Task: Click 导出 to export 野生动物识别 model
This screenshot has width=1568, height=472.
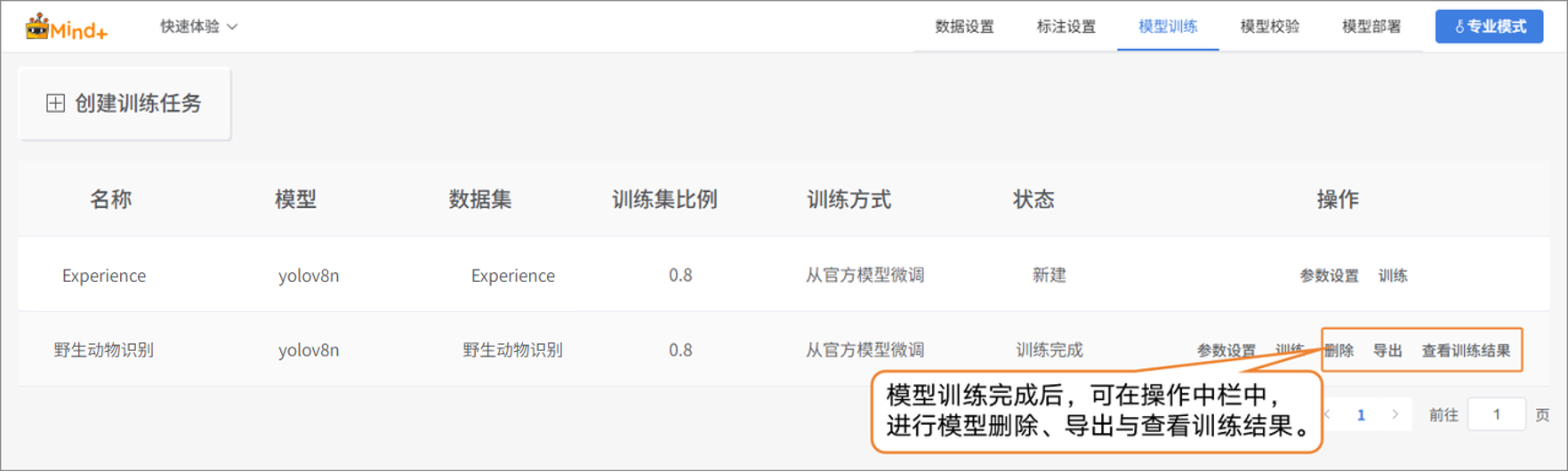Action: tap(1387, 350)
